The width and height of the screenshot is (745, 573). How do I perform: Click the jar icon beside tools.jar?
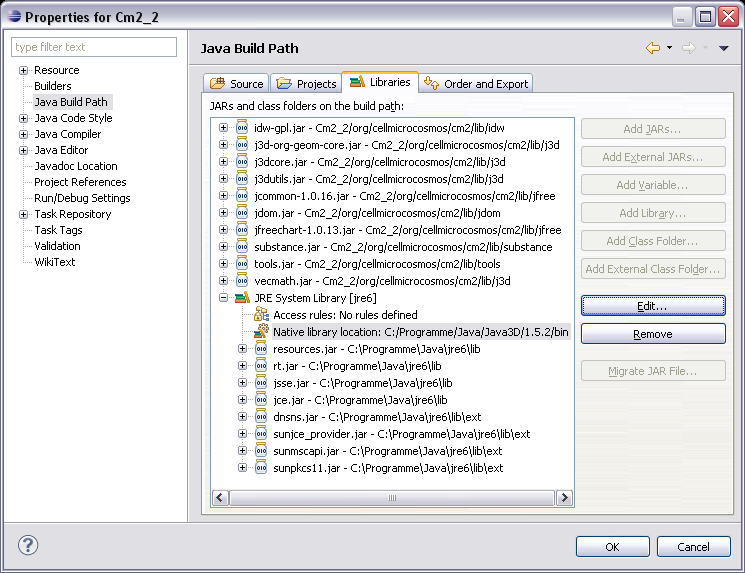point(242,263)
